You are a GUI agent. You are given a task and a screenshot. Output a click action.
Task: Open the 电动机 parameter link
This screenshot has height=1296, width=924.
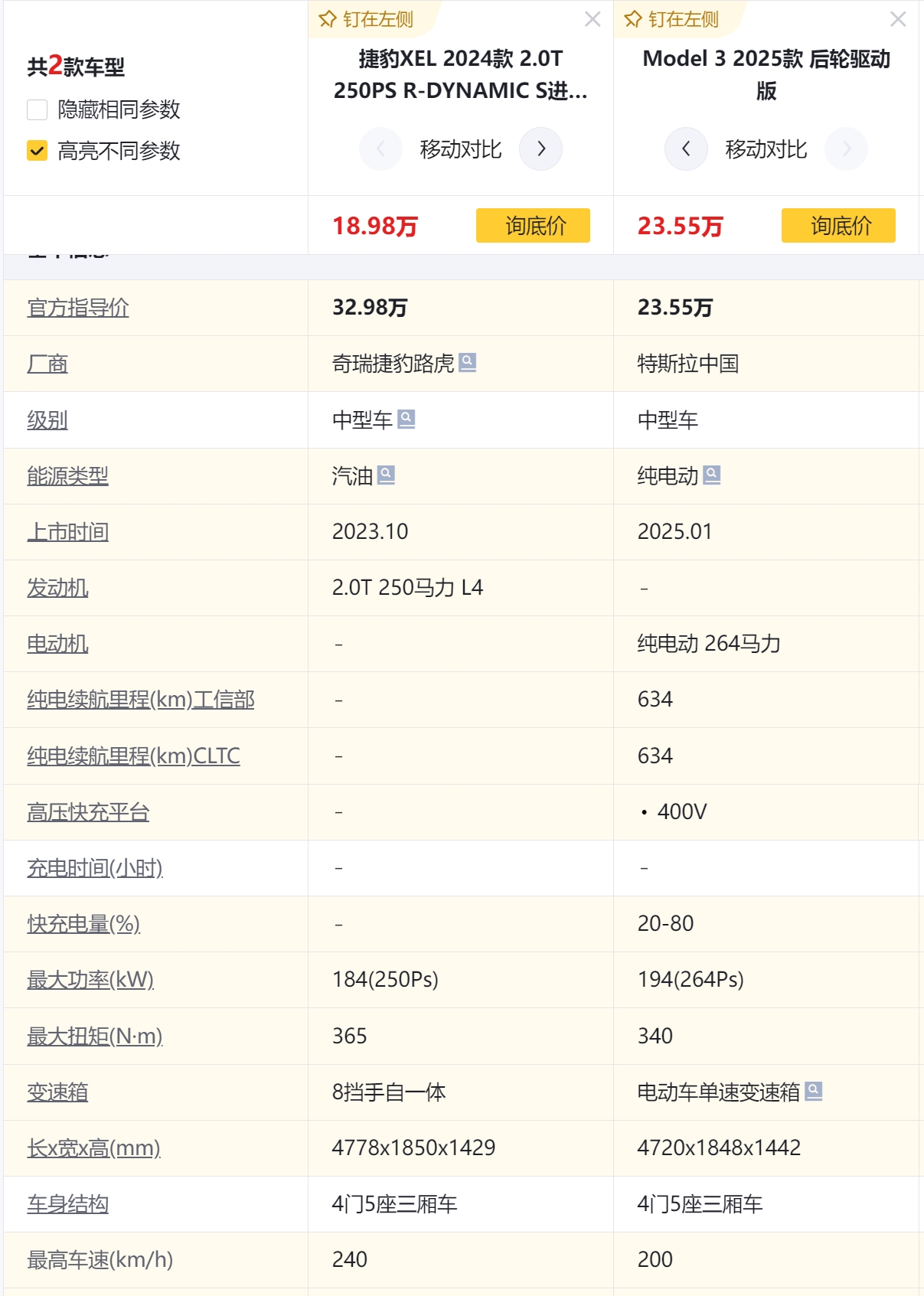point(57,644)
